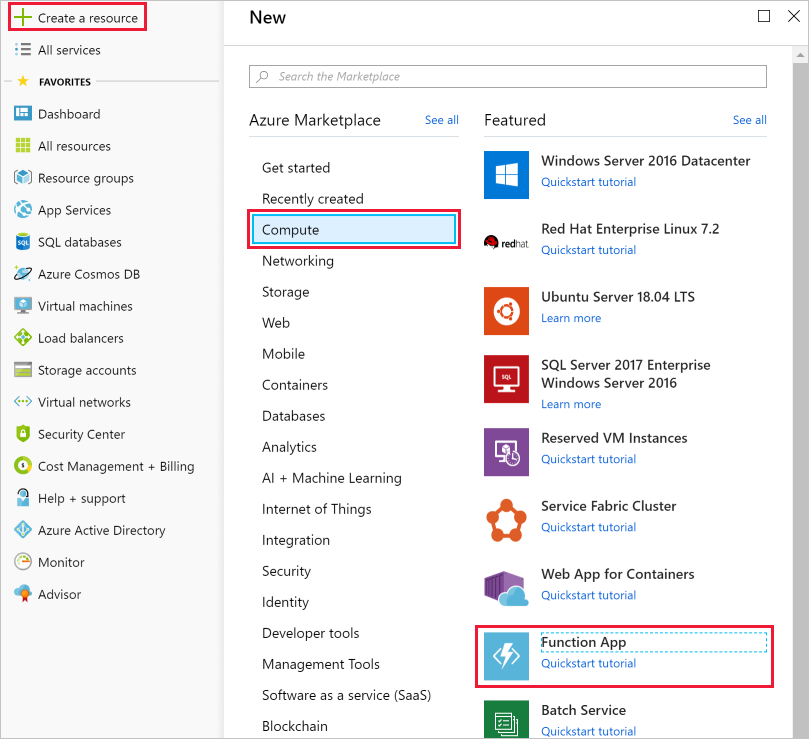Image resolution: width=809 pixels, height=739 pixels.
Task: Close the New blade
Action: pyautogui.click(x=794, y=17)
